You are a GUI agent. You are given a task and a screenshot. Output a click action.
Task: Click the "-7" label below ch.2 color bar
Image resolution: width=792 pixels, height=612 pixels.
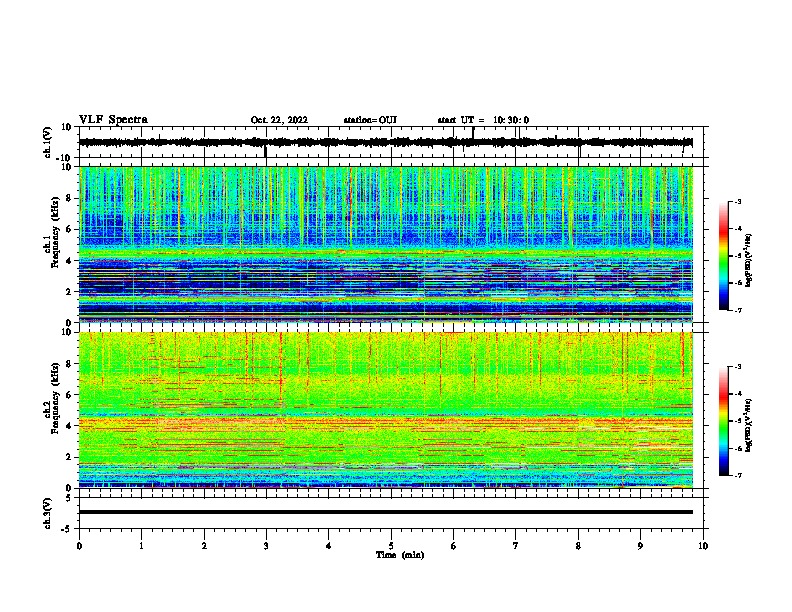point(738,475)
